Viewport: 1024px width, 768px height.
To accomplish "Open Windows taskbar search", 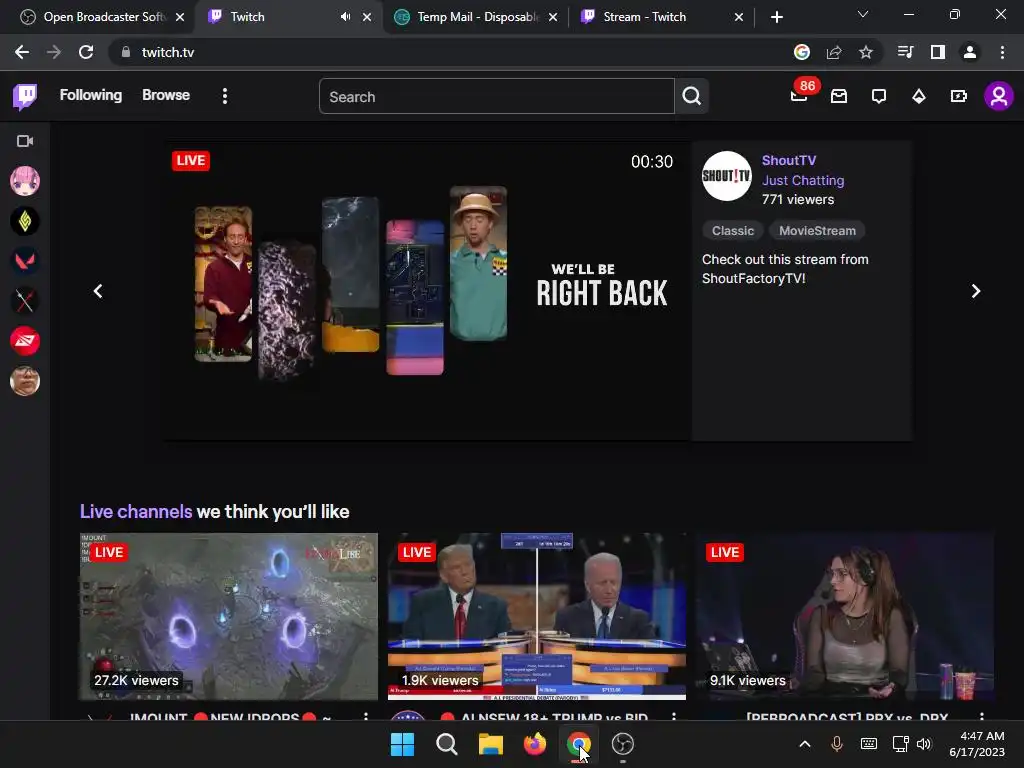I will [x=447, y=744].
